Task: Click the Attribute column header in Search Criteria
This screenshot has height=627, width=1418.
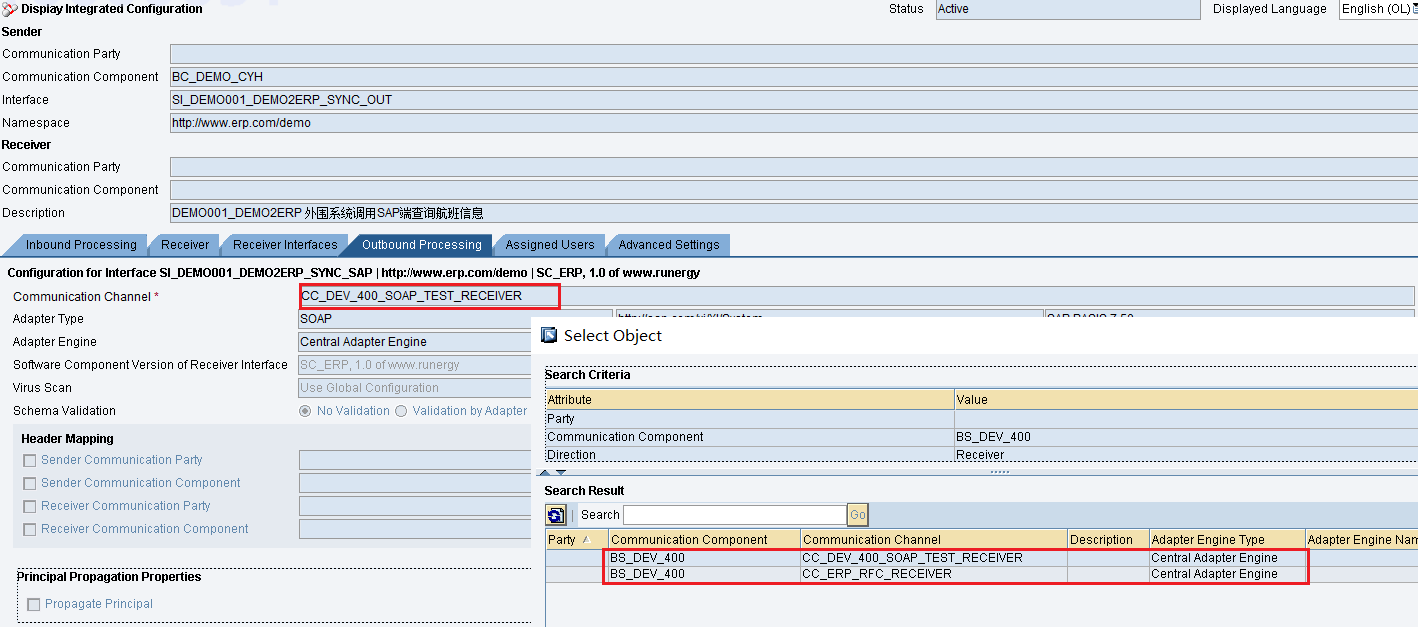Action: (749, 399)
